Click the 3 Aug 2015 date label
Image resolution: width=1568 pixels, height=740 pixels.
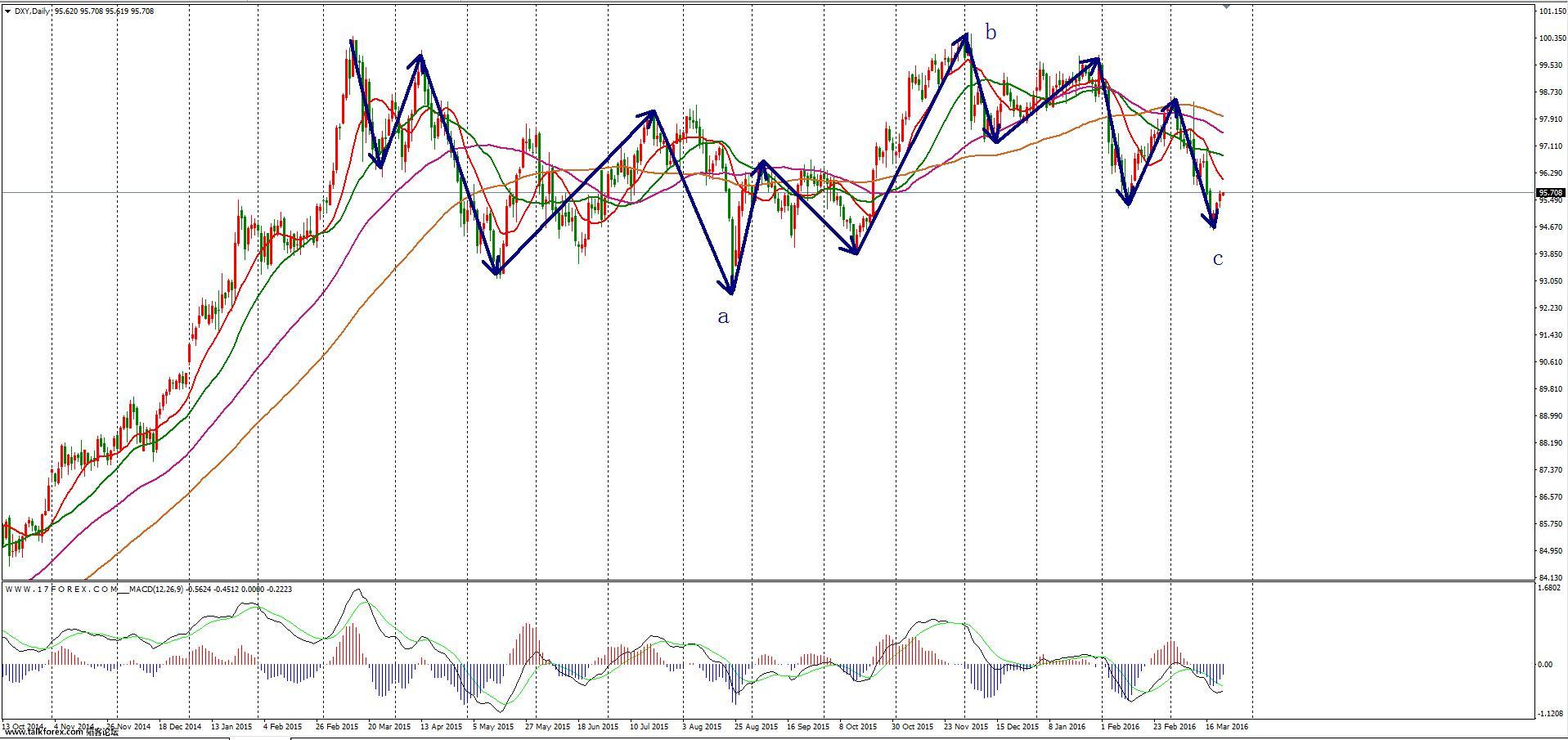(x=703, y=726)
